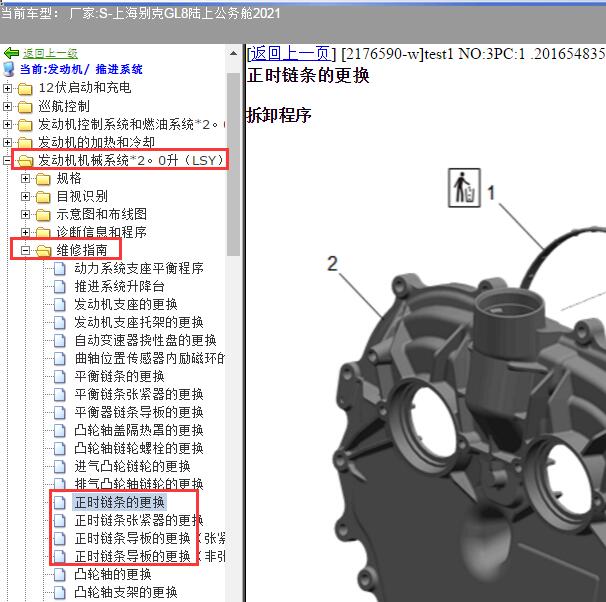The width and height of the screenshot is (606, 602).
Task: Click page icon beside 凸轮轴的更换
Action: [60, 575]
